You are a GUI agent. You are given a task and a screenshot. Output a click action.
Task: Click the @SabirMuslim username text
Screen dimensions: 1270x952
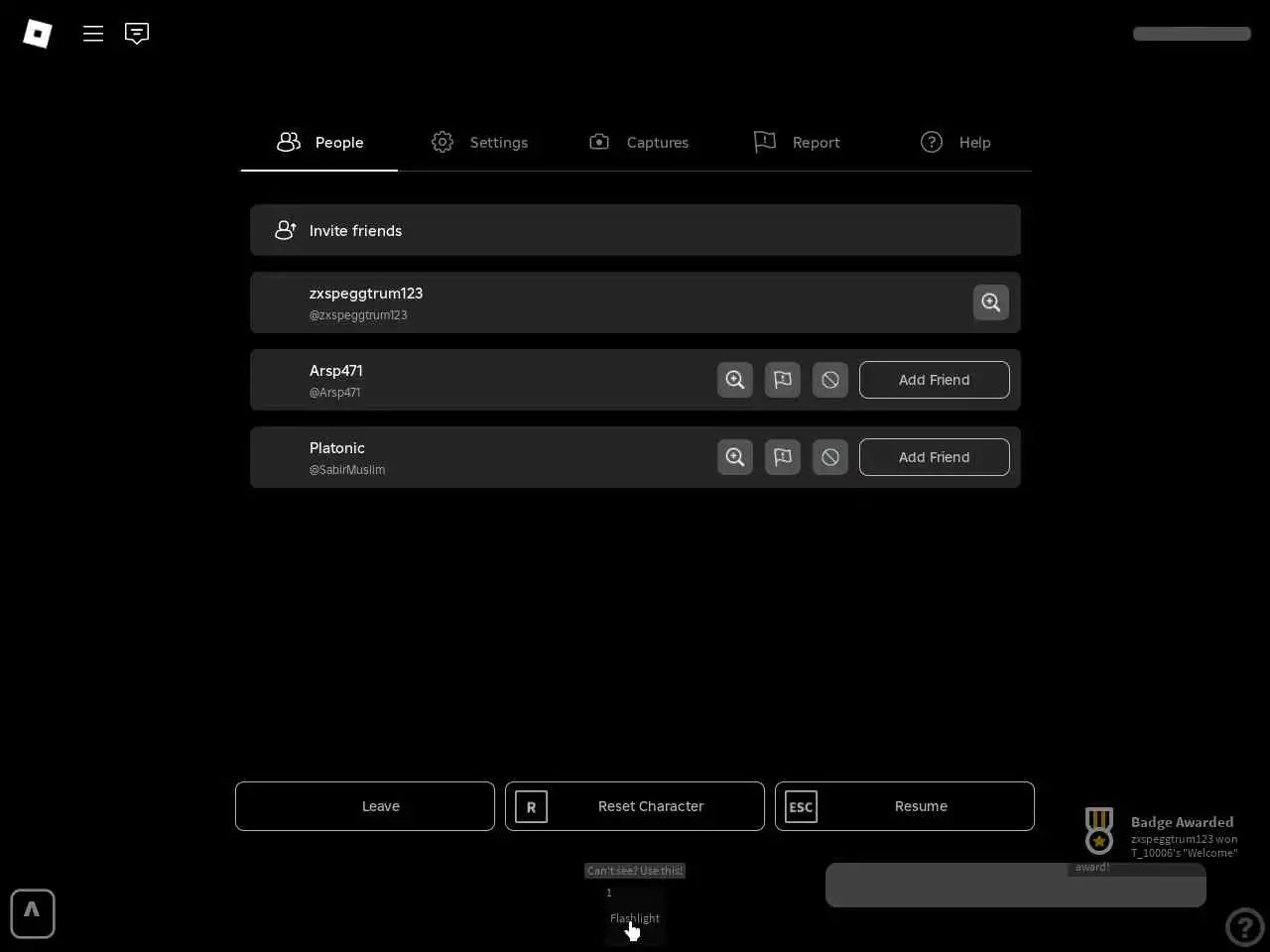click(x=347, y=470)
